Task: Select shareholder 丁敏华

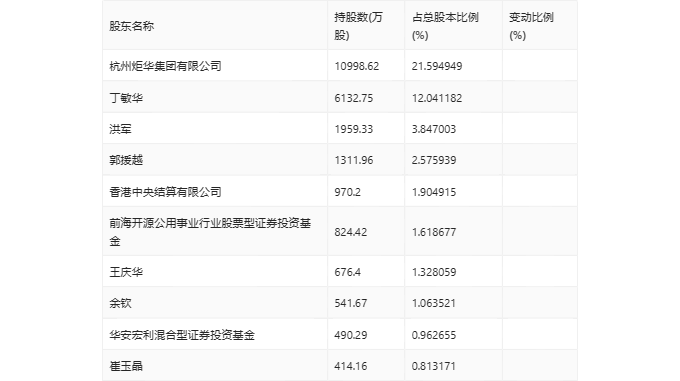Action: [x=126, y=98]
